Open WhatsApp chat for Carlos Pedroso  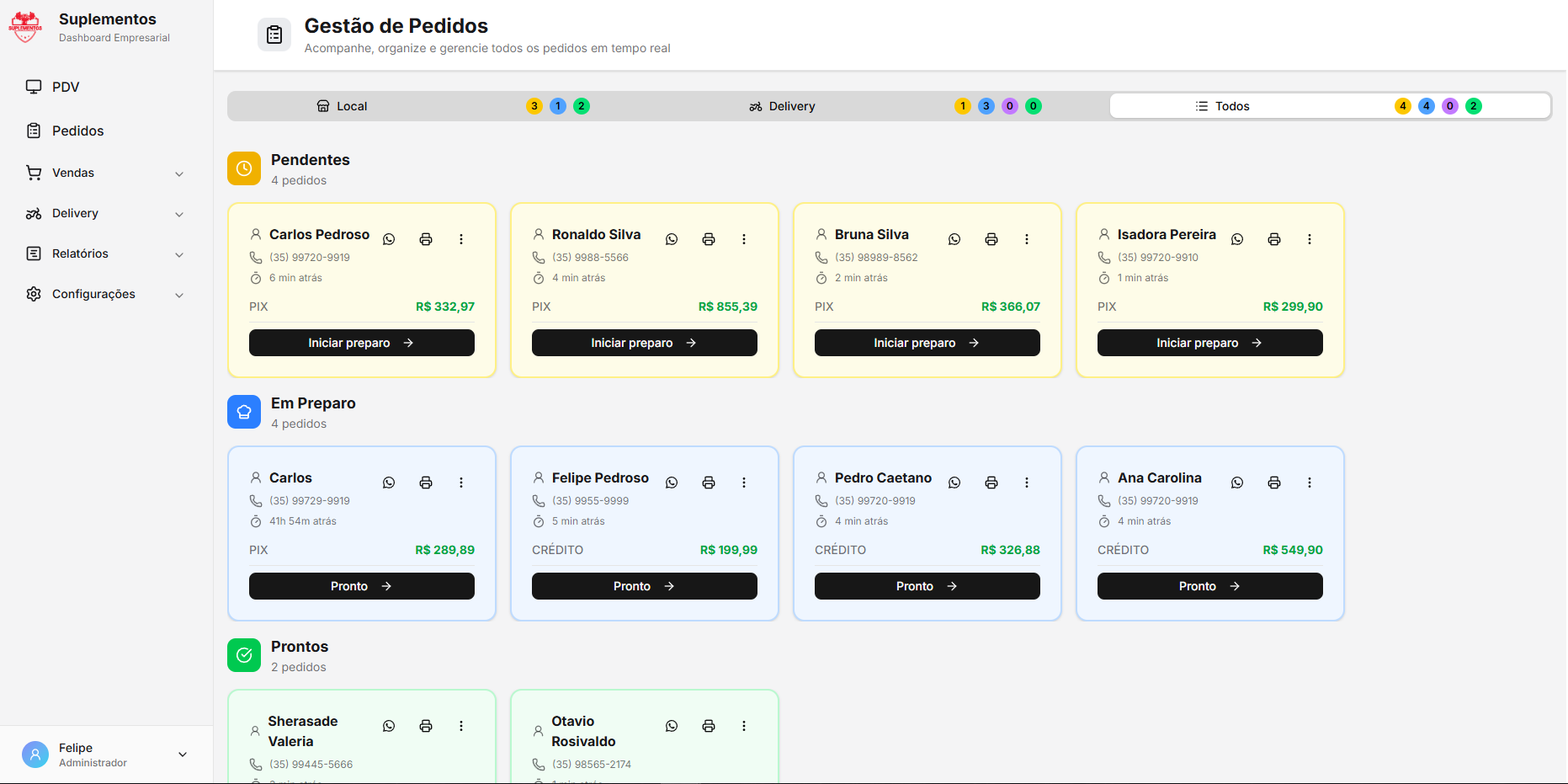[389, 238]
